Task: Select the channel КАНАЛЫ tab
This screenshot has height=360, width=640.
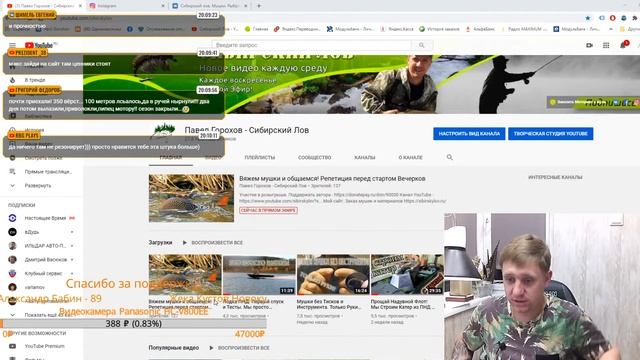Action: pos(364,157)
